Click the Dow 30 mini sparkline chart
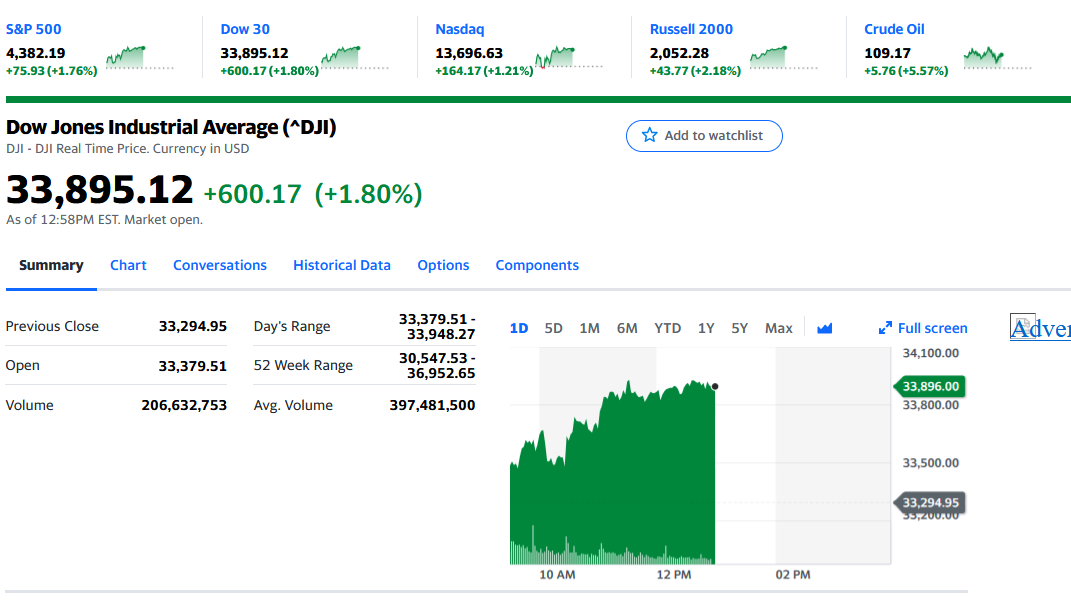The height and width of the screenshot is (600, 1071). pos(354,57)
